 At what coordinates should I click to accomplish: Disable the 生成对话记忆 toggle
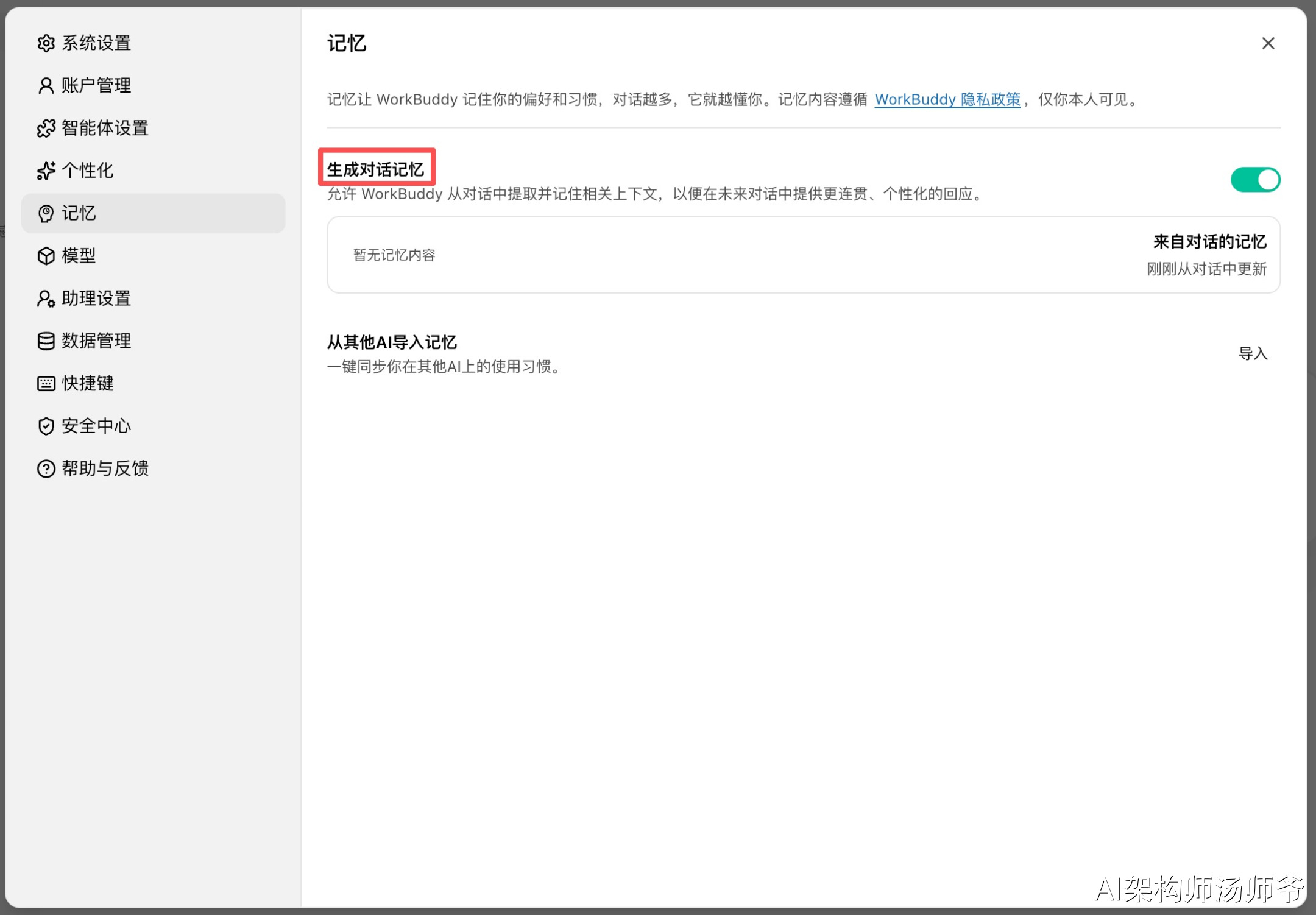pyautogui.click(x=1255, y=180)
